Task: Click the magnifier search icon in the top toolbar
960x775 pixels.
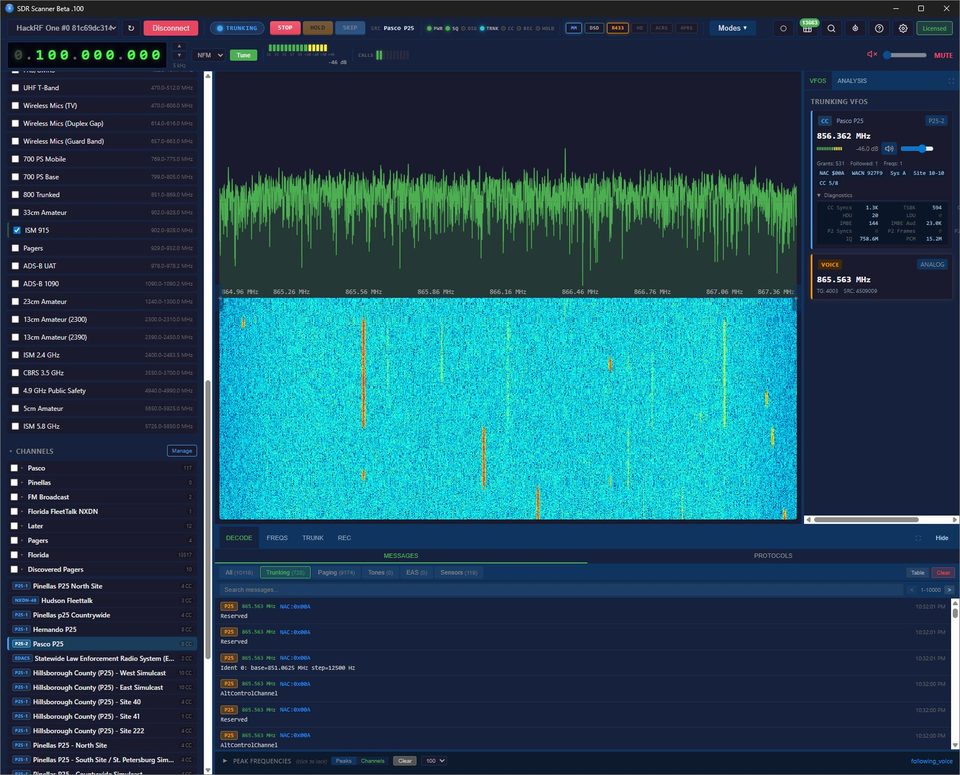Action: pyautogui.click(x=831, y=28)
